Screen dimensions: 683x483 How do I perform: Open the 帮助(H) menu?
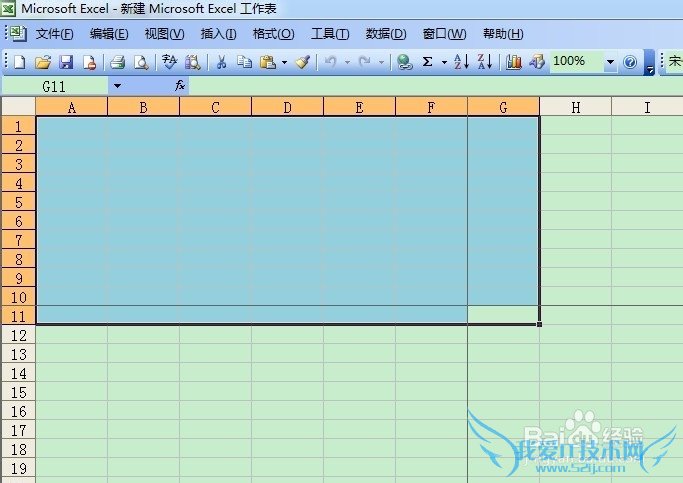503,34
